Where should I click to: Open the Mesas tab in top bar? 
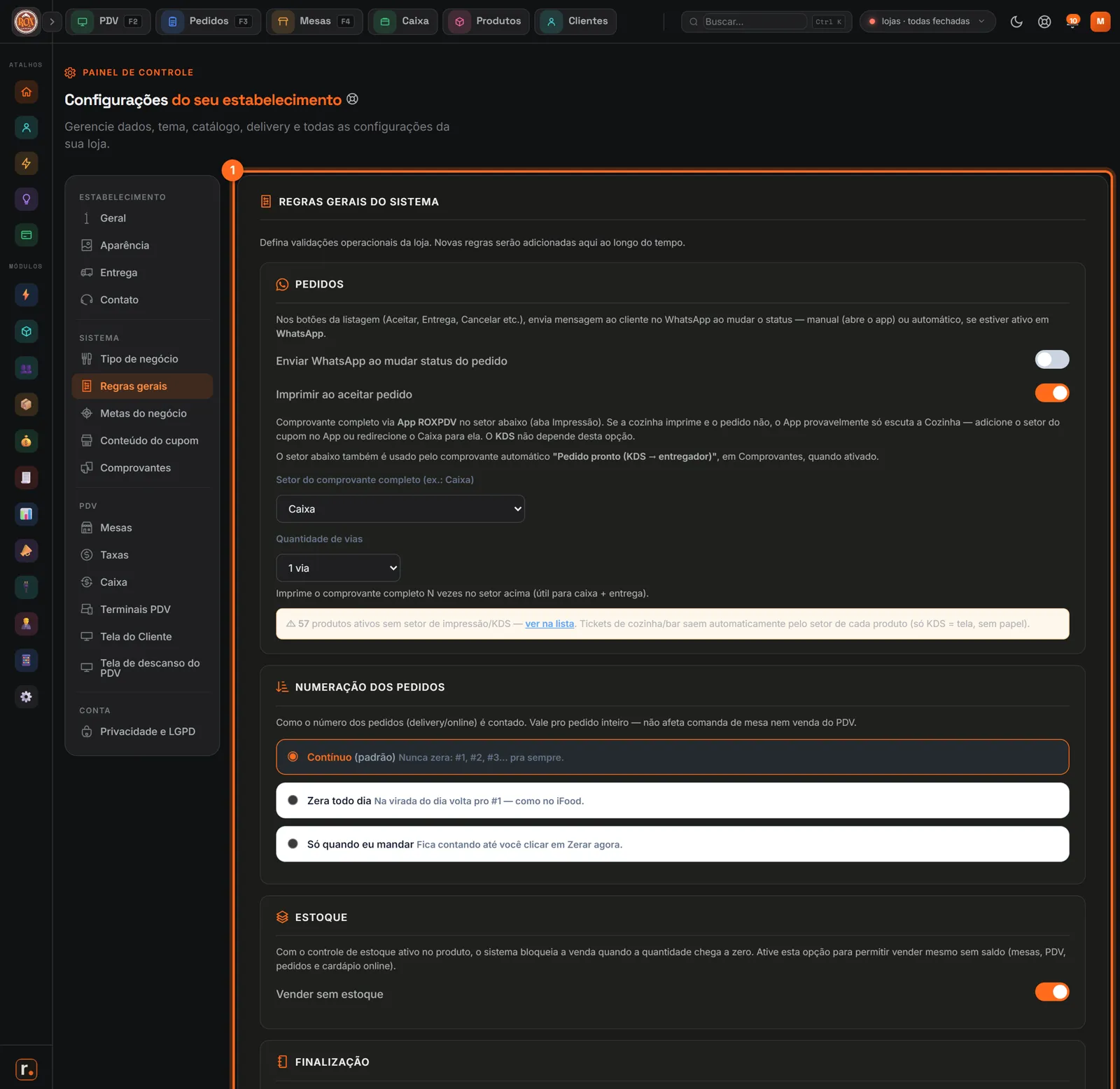(x=314, y=22)
